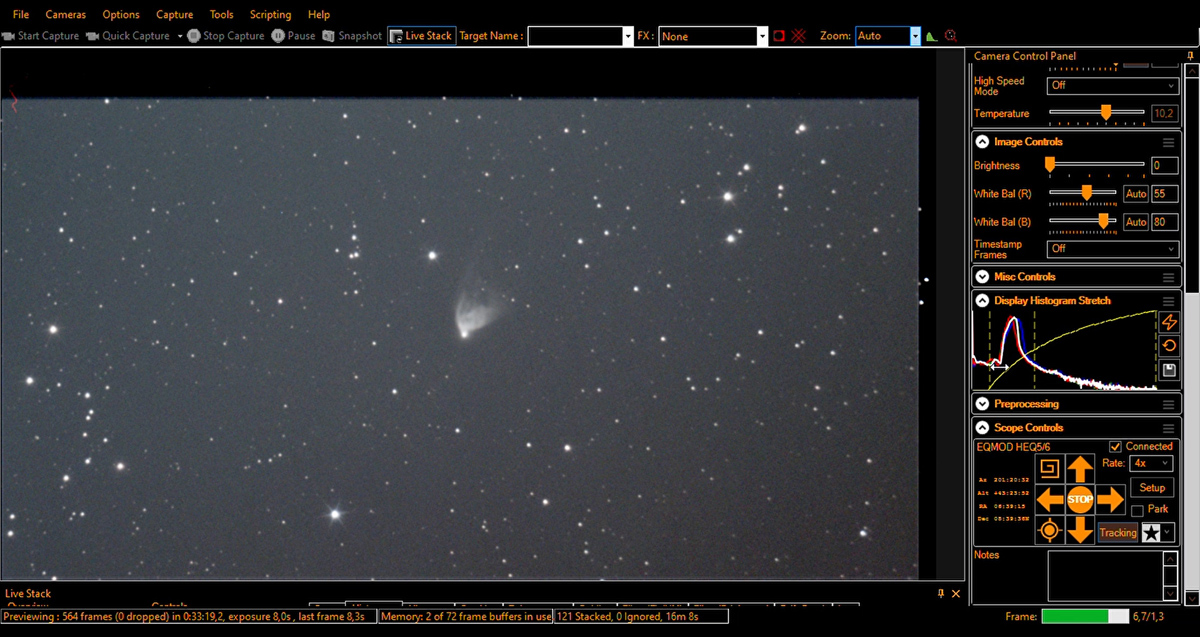Expand the Preprocessing section
1200x637 pixels.
pyautogui.click(x=982, y=405)
